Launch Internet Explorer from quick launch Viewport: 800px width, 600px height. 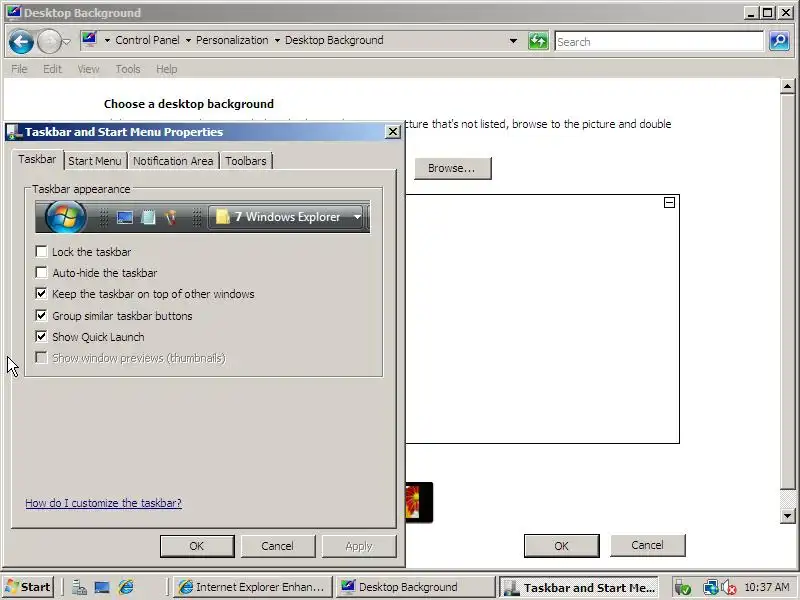point(126,587)
